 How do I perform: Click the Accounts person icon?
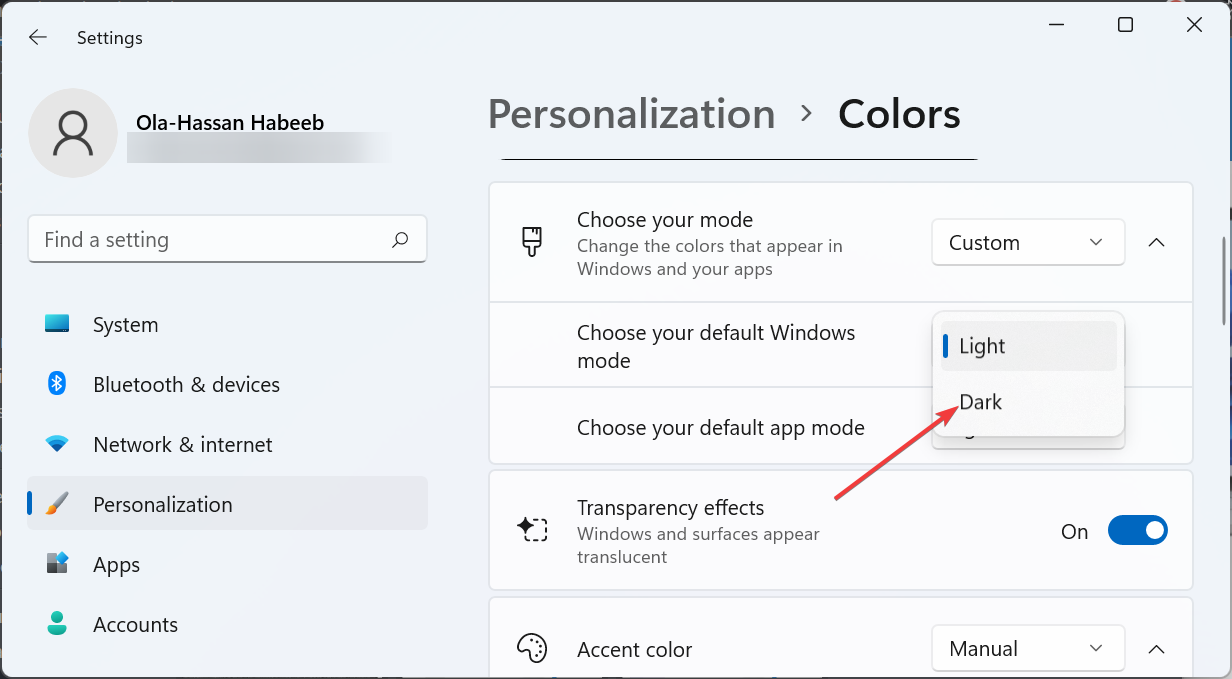(x=57, y=624)
